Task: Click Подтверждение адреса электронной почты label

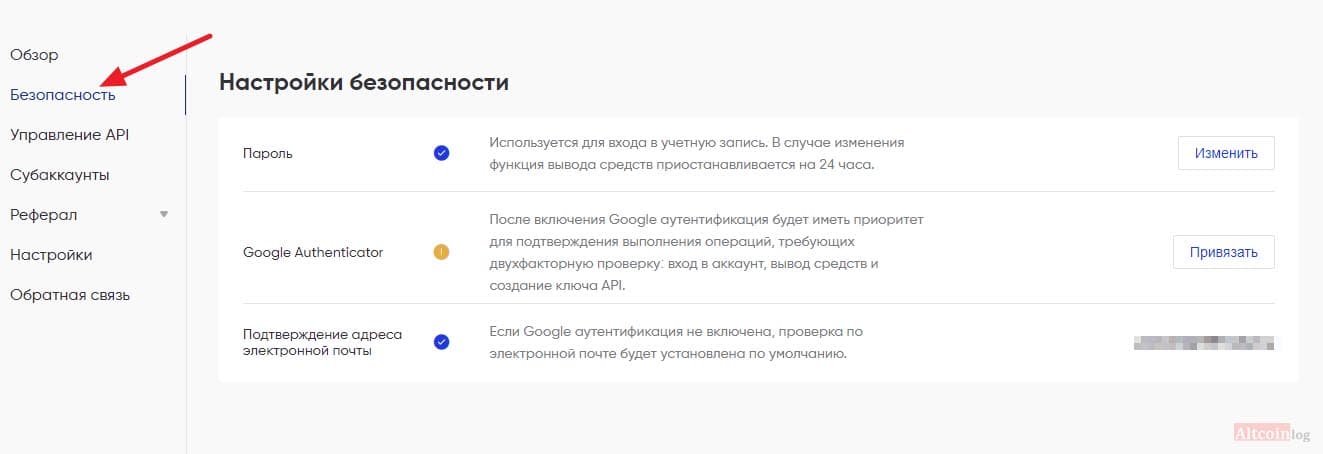Action: (x=320, y=342)
